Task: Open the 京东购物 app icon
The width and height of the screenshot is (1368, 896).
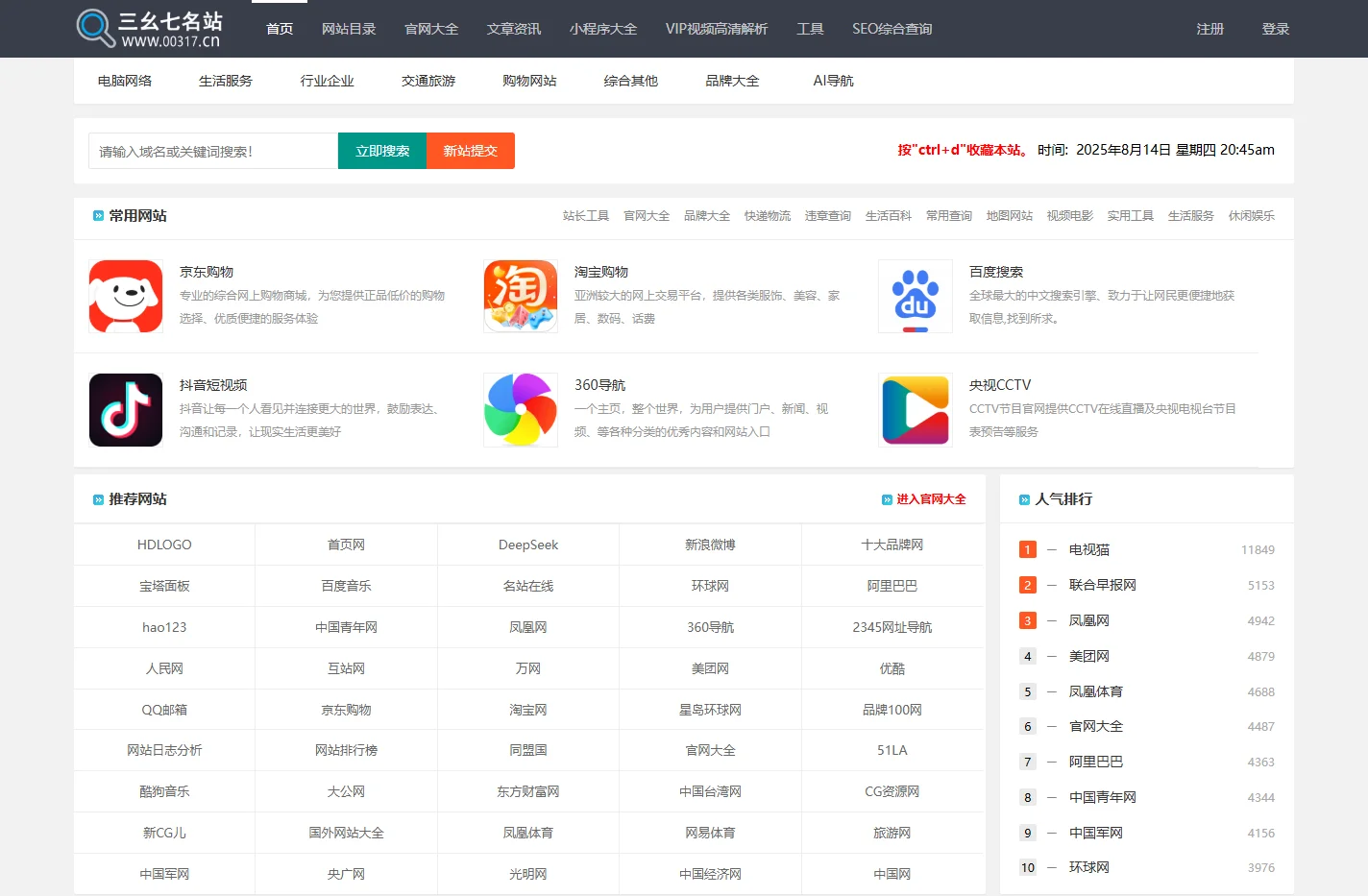Action: [126, 297]
